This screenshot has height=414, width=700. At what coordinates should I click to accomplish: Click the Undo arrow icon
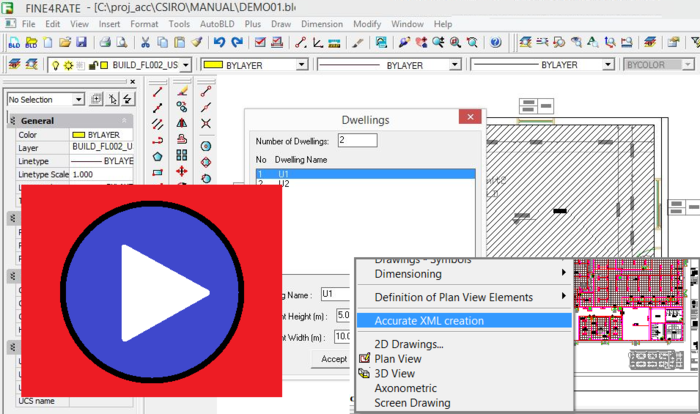coord(217,43)
